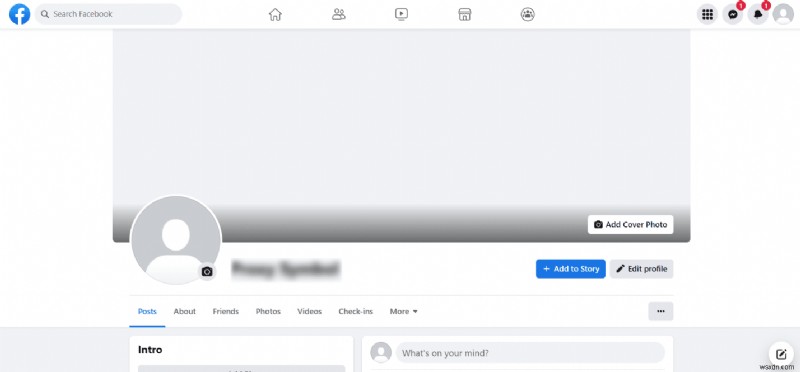Select the Posts tab
Viewport: 800px width, 372px height.
click(x=147, y=311)
